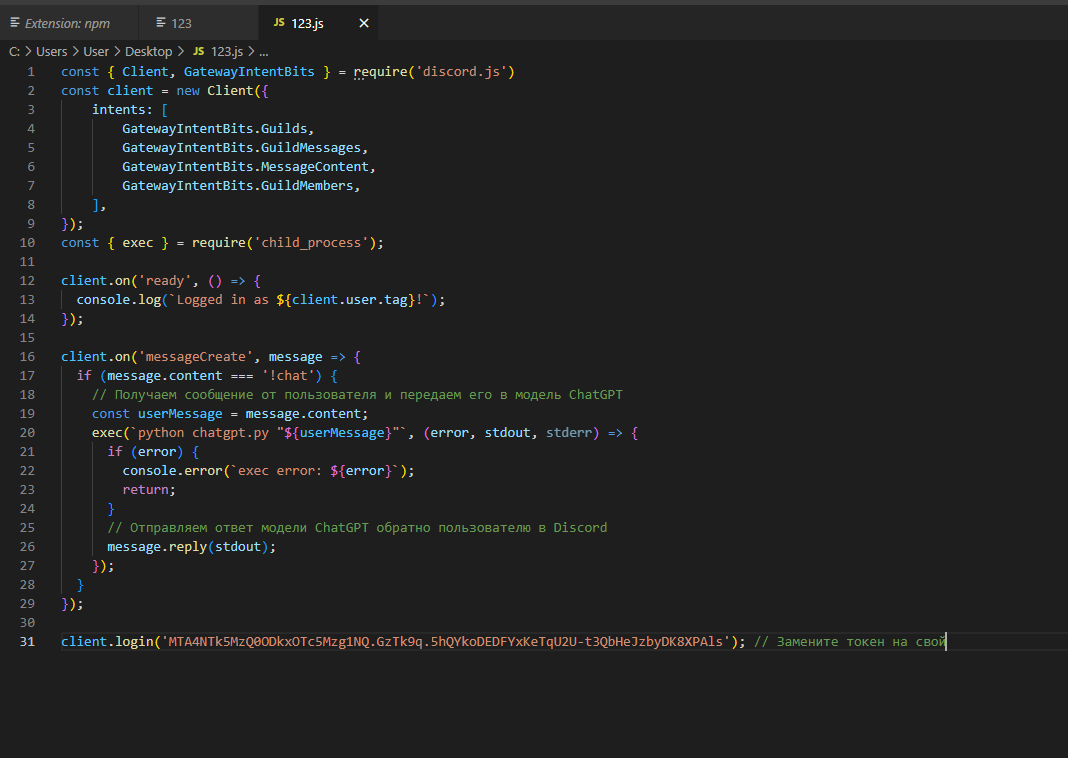Click message.reply on line 26
This screenshot has width=1068, height=758.
coord(157,547)
